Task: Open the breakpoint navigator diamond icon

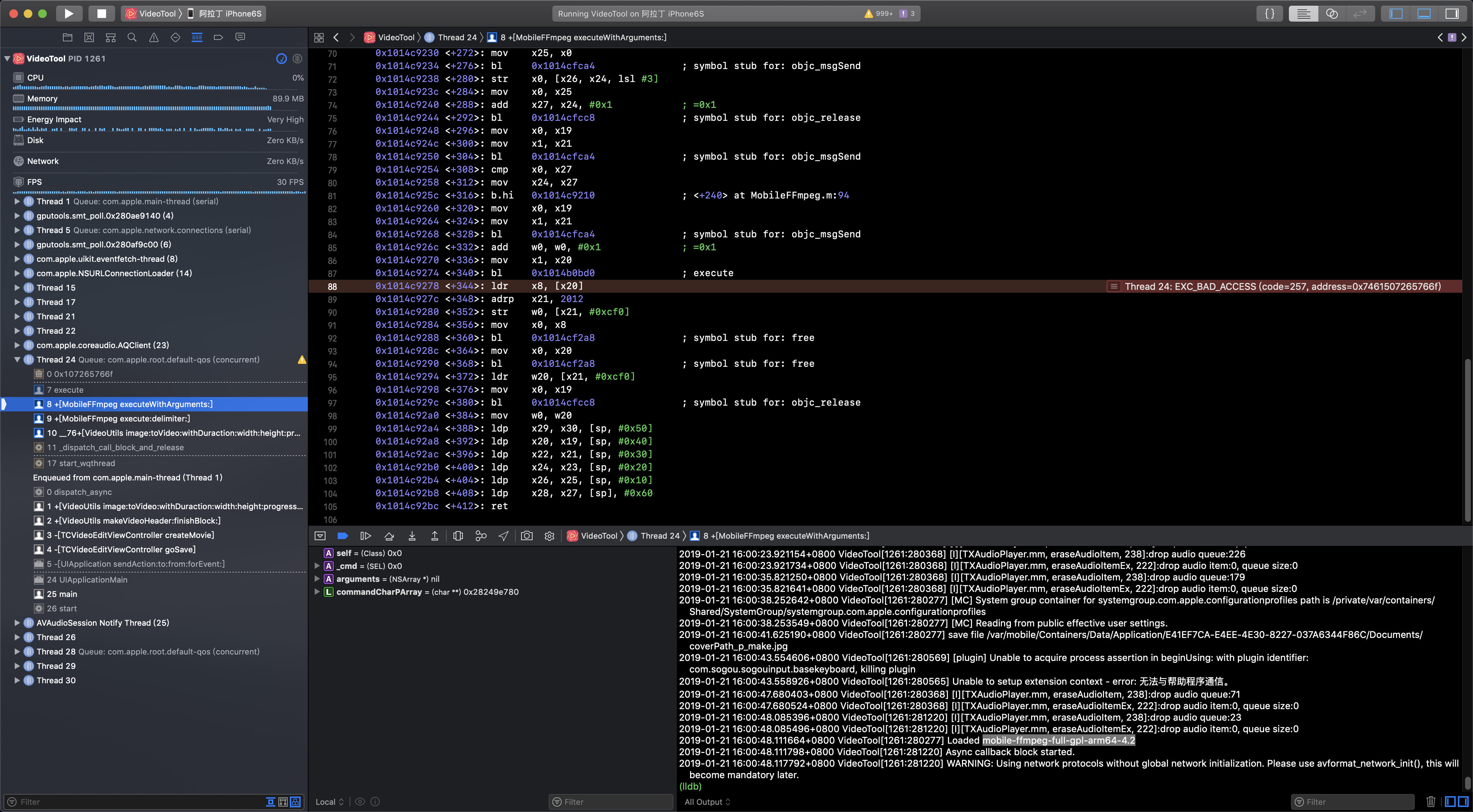Action: point(175,37)
